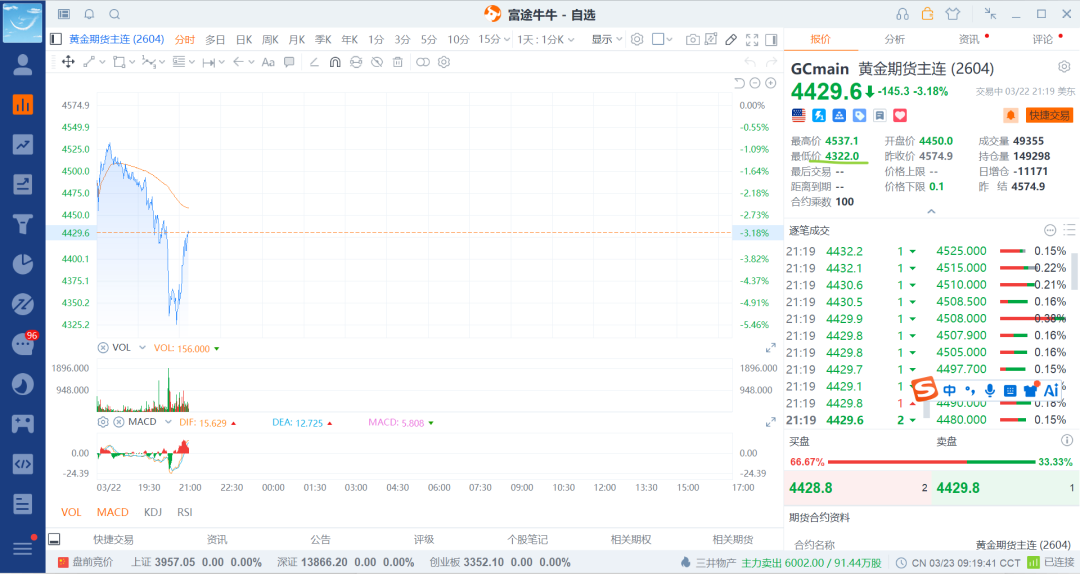The height and width of the screenshot is (574, 1080).
Task: Open the news document icon in sidebar
Action: tap(23, 504)
